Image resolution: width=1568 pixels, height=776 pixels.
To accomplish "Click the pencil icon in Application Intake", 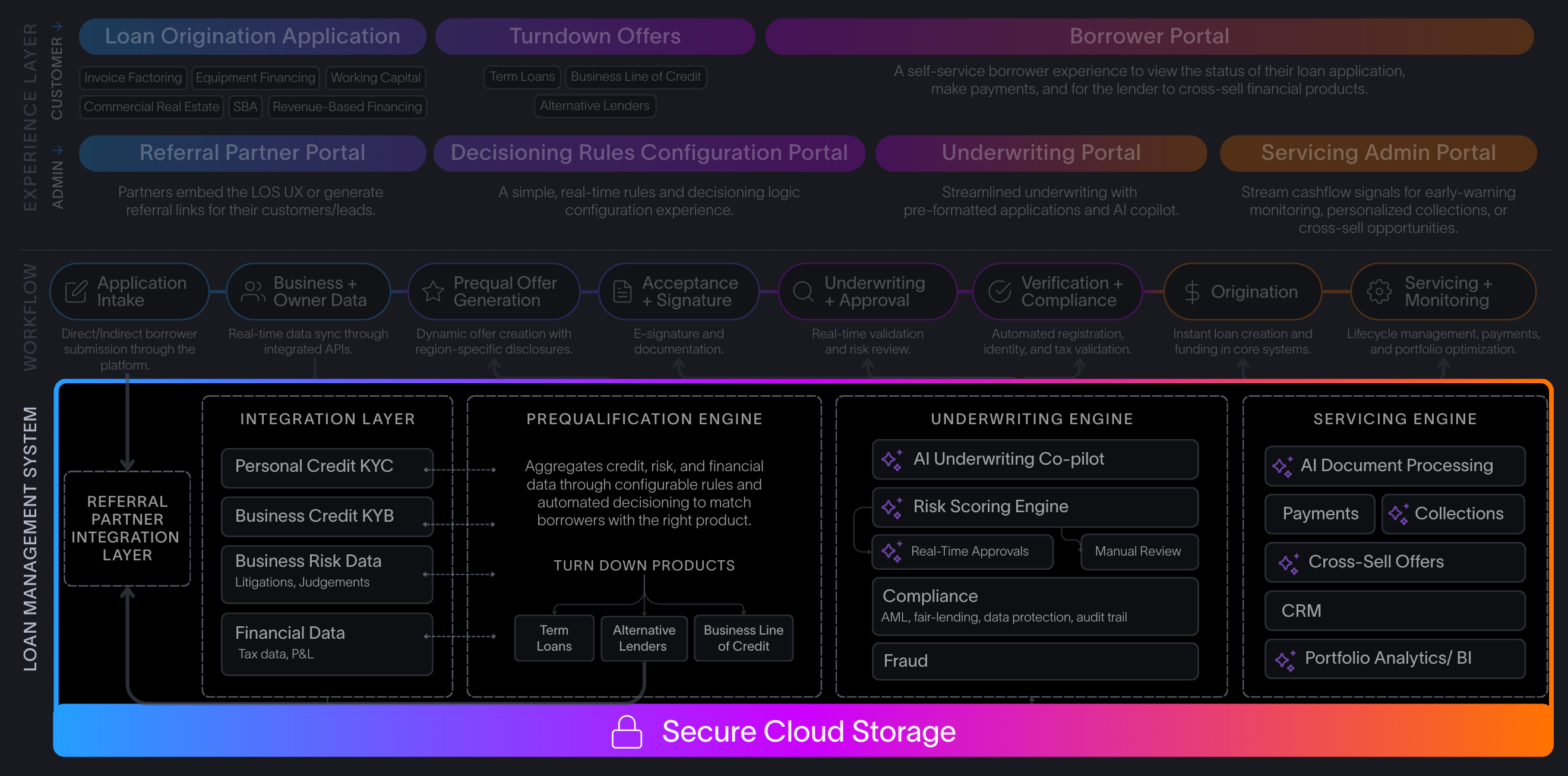I will coord(76,292).
